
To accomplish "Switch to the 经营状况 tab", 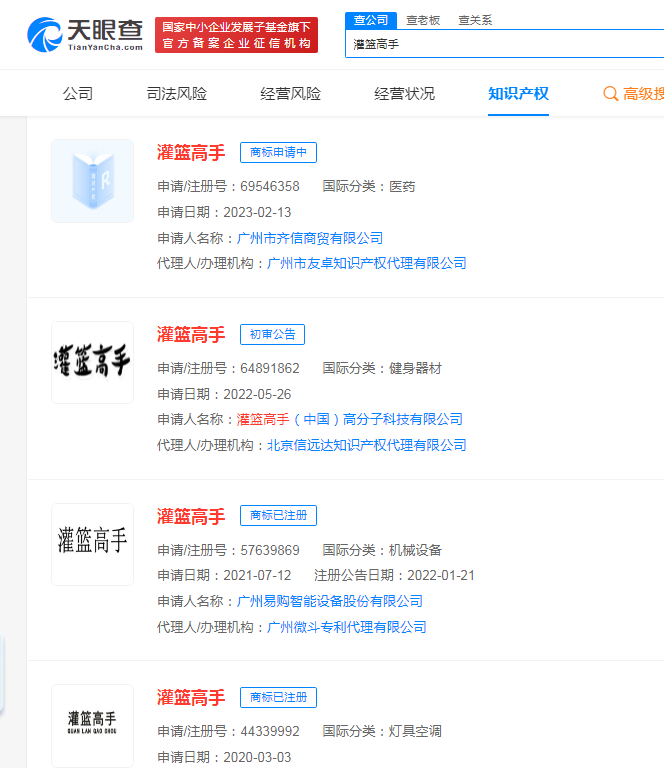I will [x=405, y=94].
